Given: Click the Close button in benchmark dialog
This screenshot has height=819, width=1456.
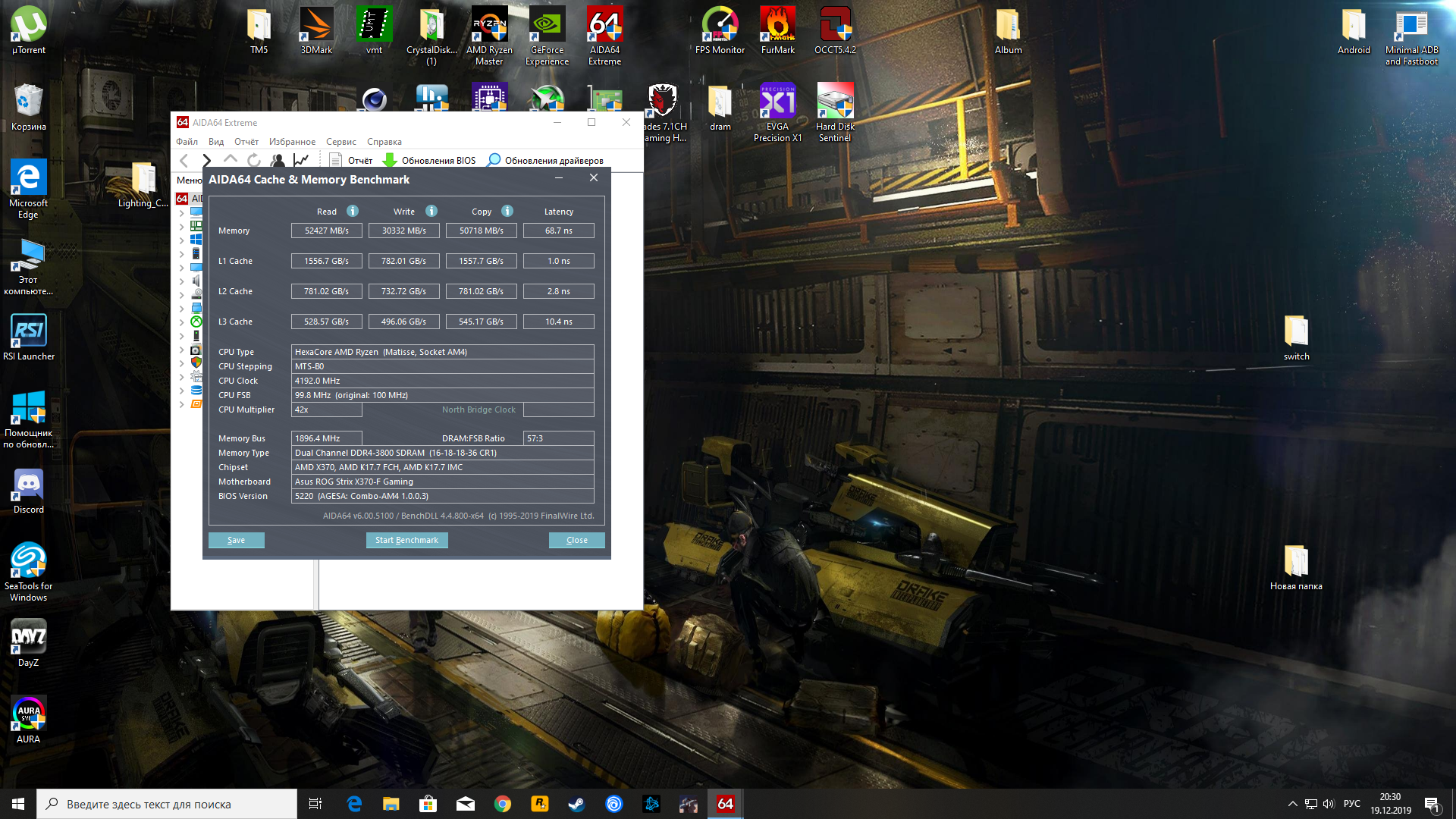Looking at the screenshot, I should tap(576, 540).
